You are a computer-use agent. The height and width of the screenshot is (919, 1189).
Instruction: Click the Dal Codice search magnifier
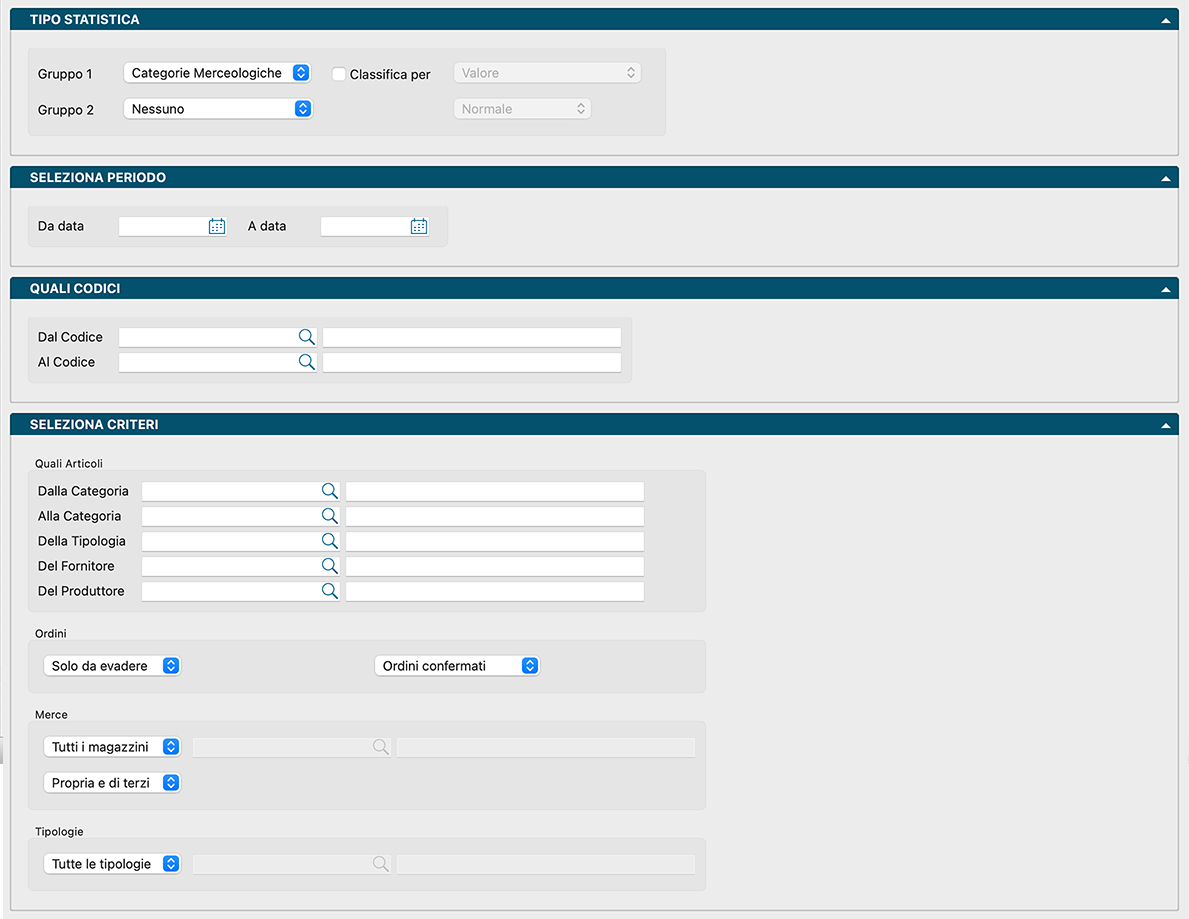(x=307, y=337)
